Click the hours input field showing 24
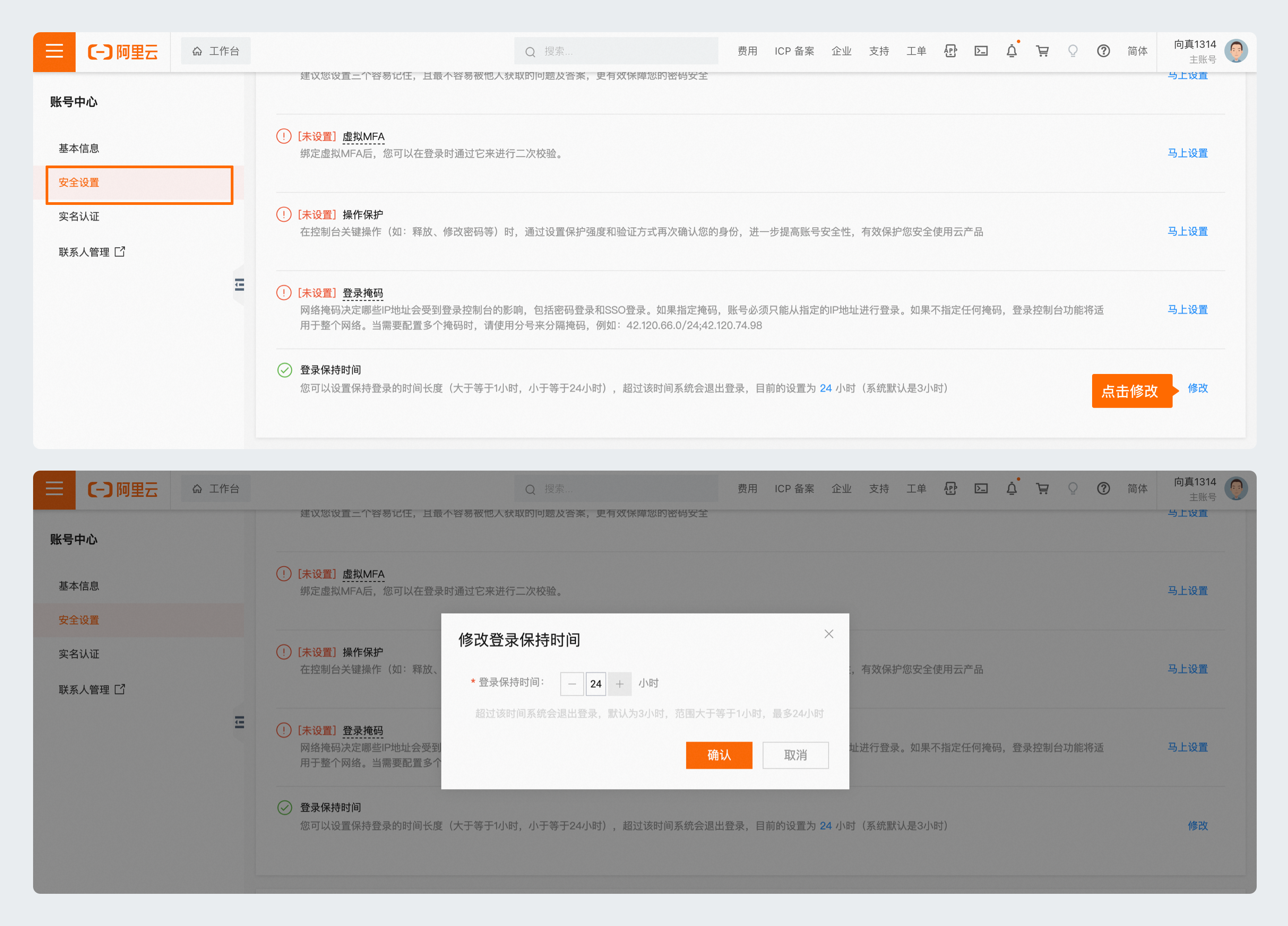 (596, 684)
